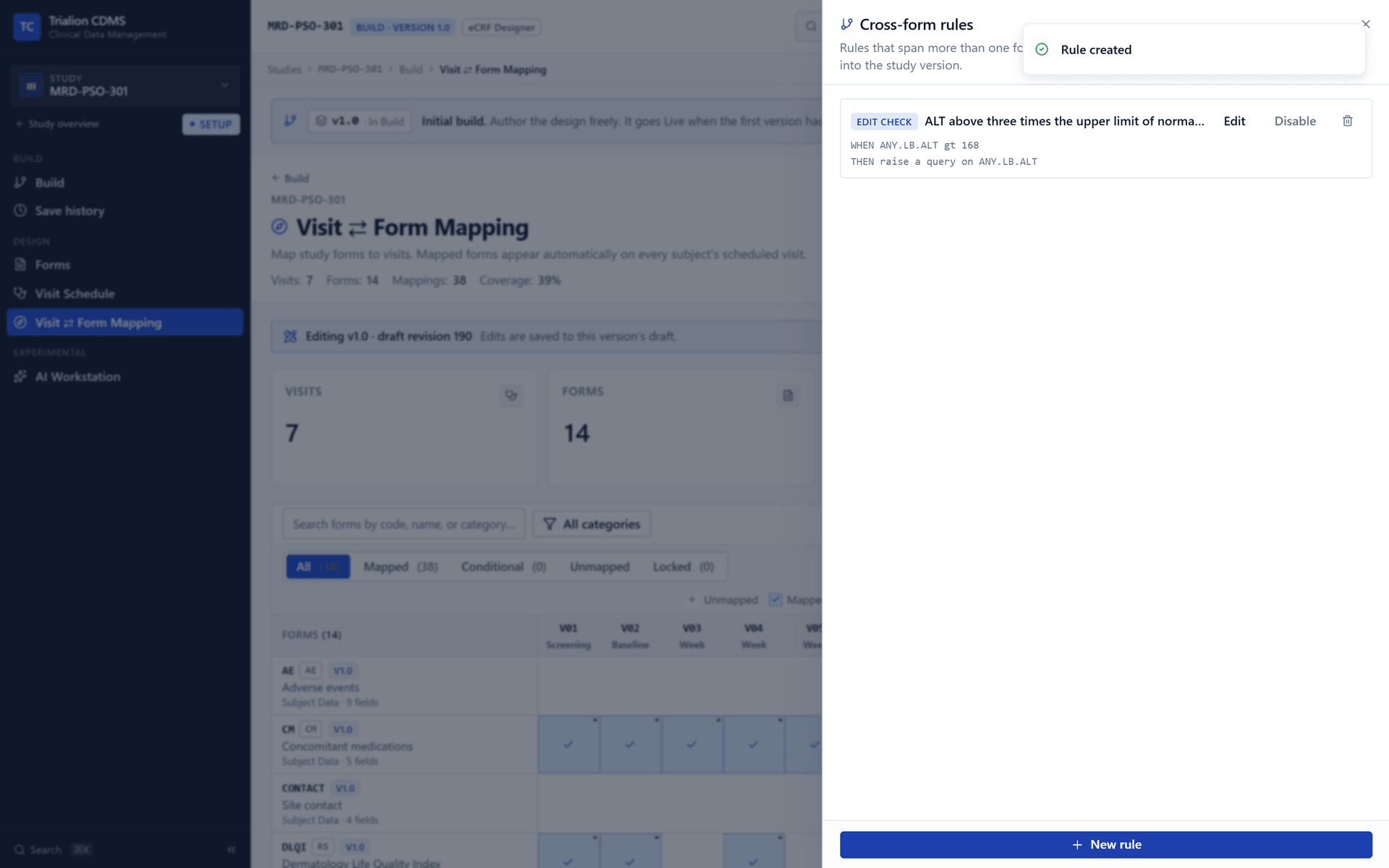The image size is (1389, 868).
Task: Collapse the sidebar with chevron icon
Action: tap(231, 849)
